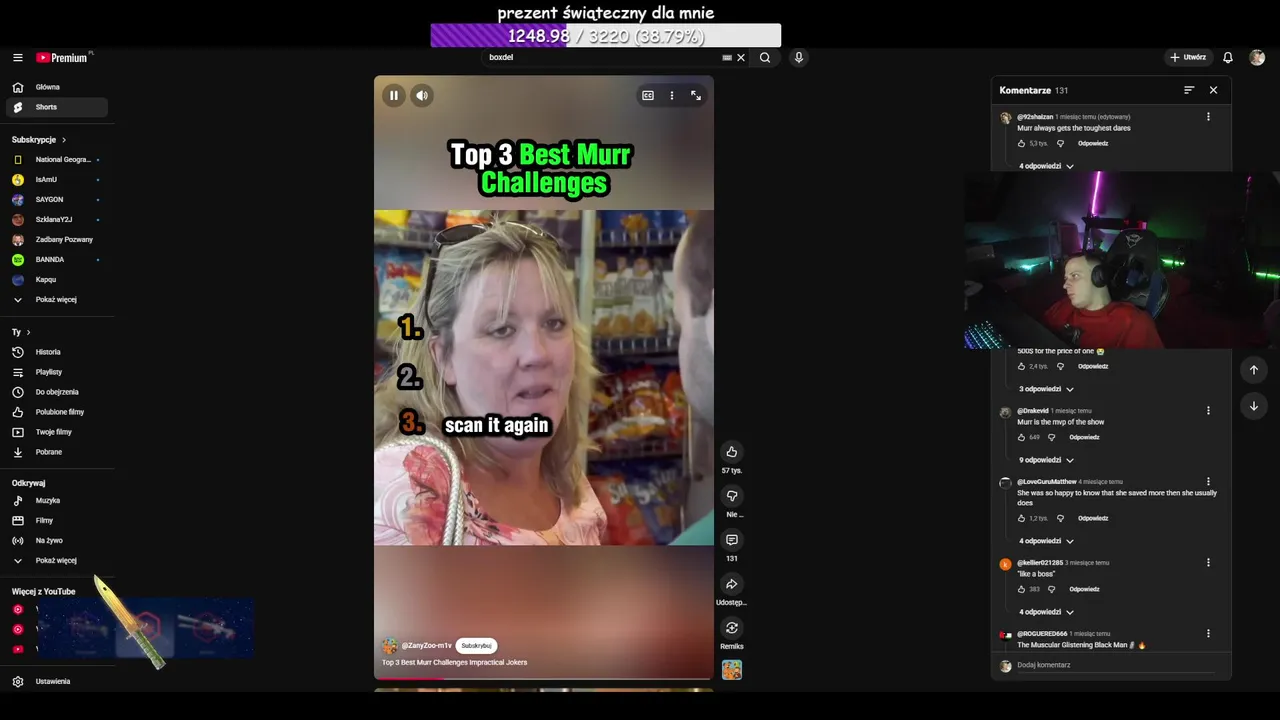The height and width of the screenshot is (720, 1280).
Task: Expand Pokaż więcej under subscriptions
Action: pyautogui.click(x=57, y=300)
